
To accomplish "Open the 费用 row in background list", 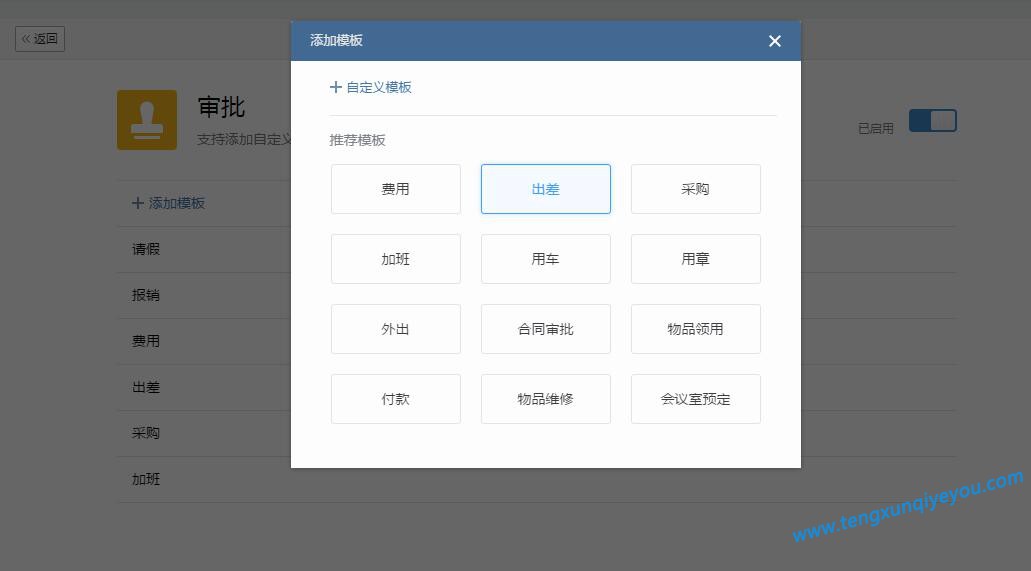I will tap(204, 341).
